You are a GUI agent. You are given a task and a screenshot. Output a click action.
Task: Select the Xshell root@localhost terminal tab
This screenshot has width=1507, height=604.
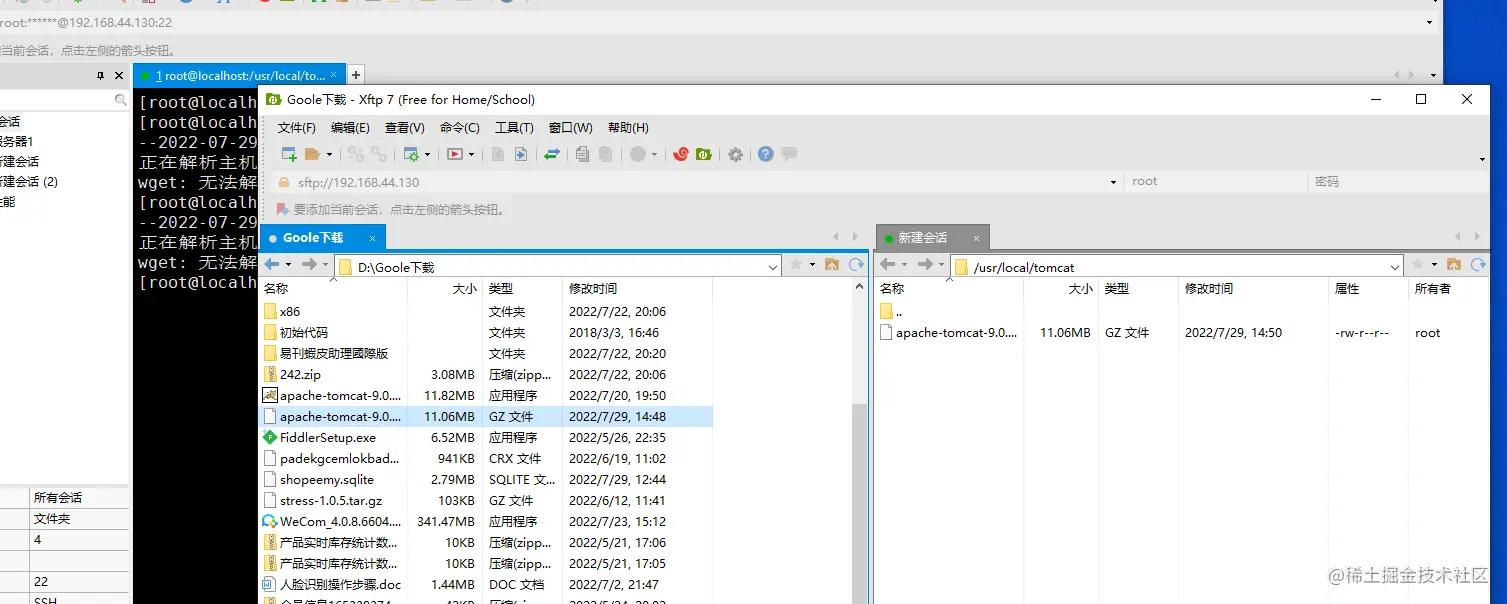click(x=240, y=76)
